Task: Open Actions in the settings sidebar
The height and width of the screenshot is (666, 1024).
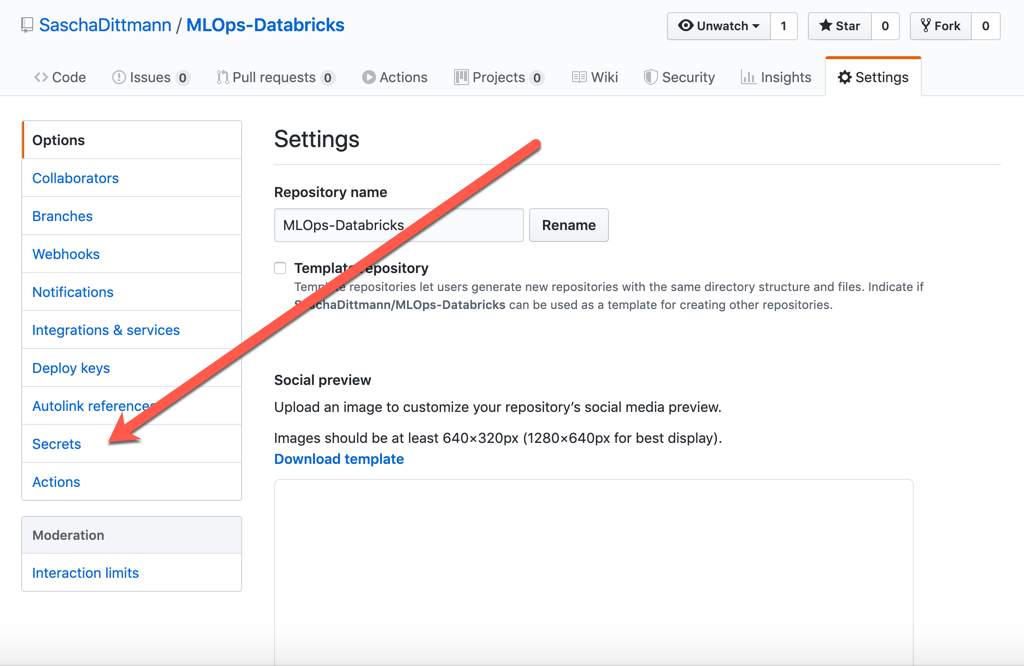Action: [131, 482]
